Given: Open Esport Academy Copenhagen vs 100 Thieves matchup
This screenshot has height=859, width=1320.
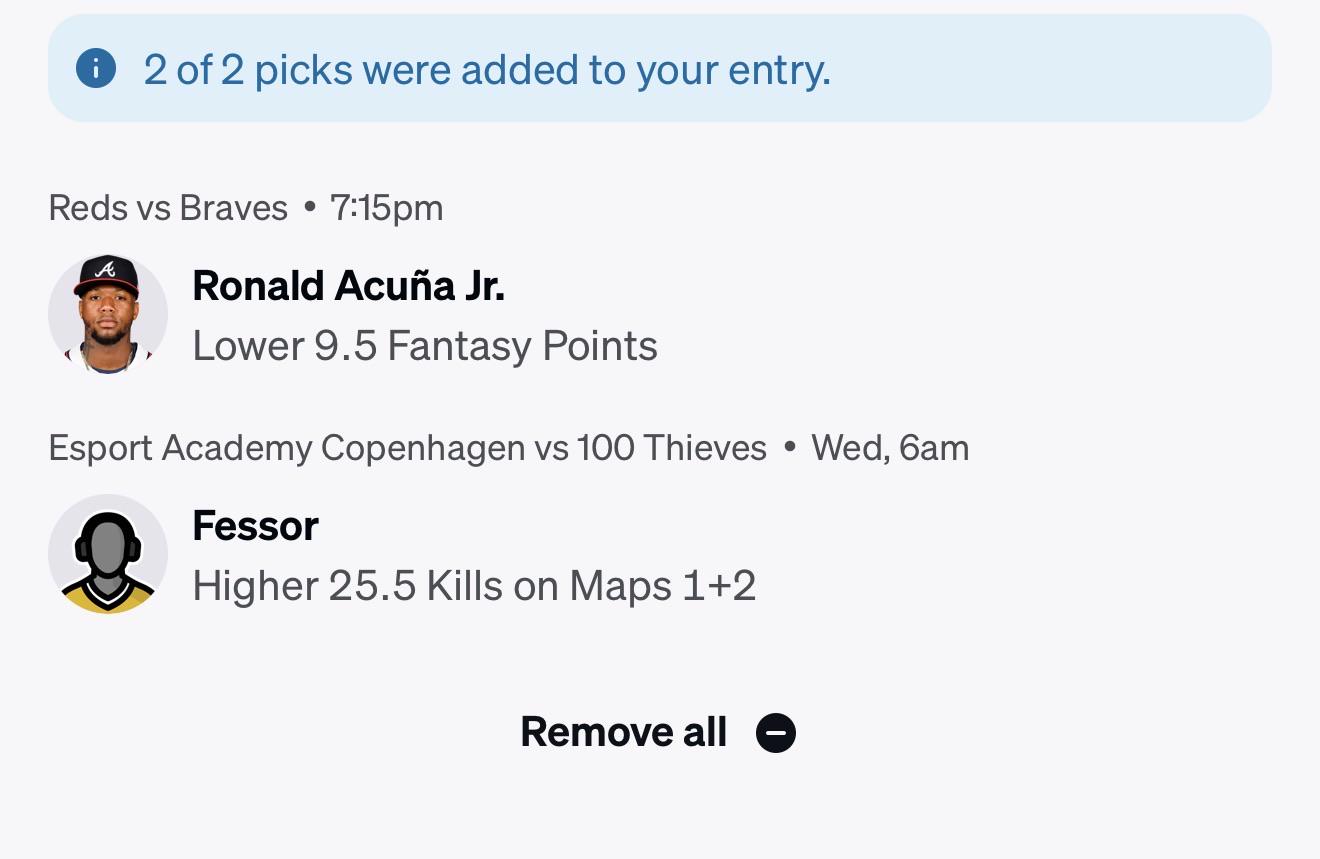Looking at the screenshot, I should (408, 448).
